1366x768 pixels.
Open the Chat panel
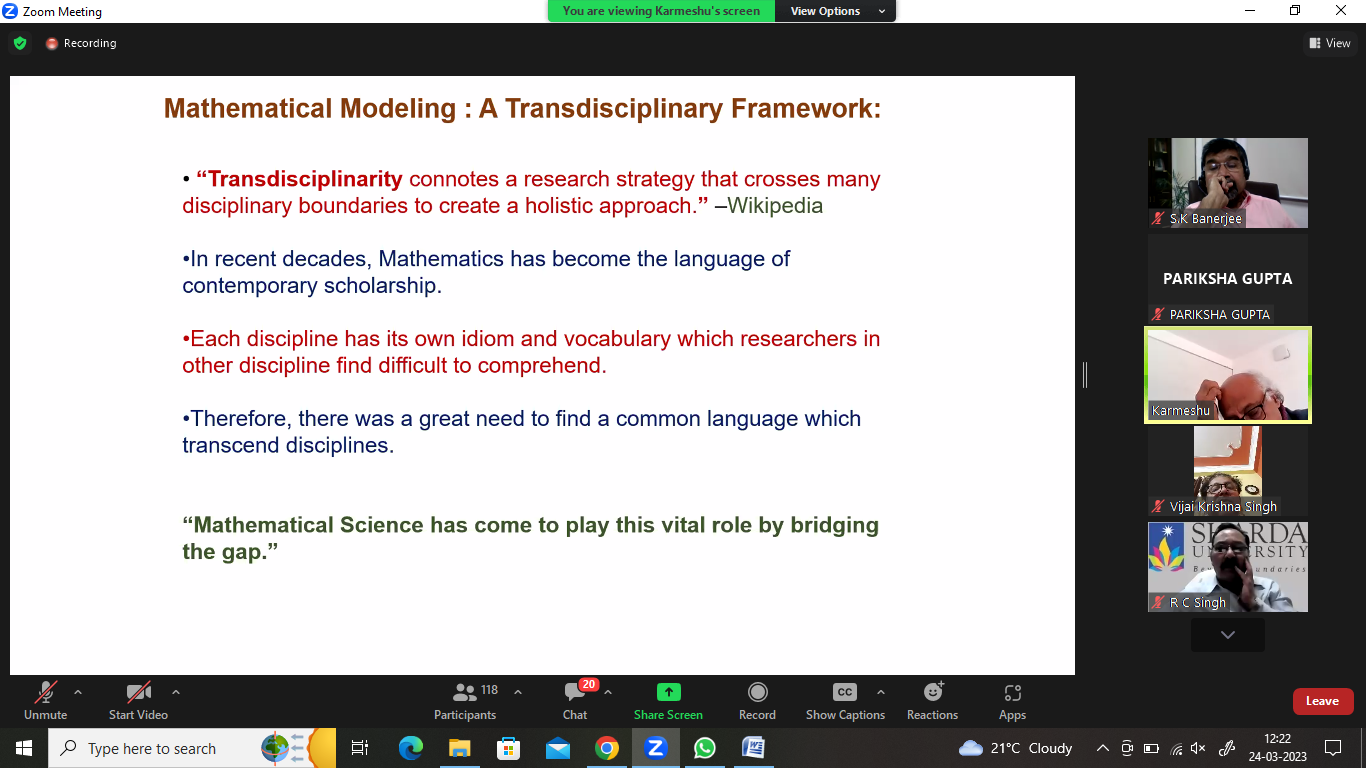click(575, 700)
